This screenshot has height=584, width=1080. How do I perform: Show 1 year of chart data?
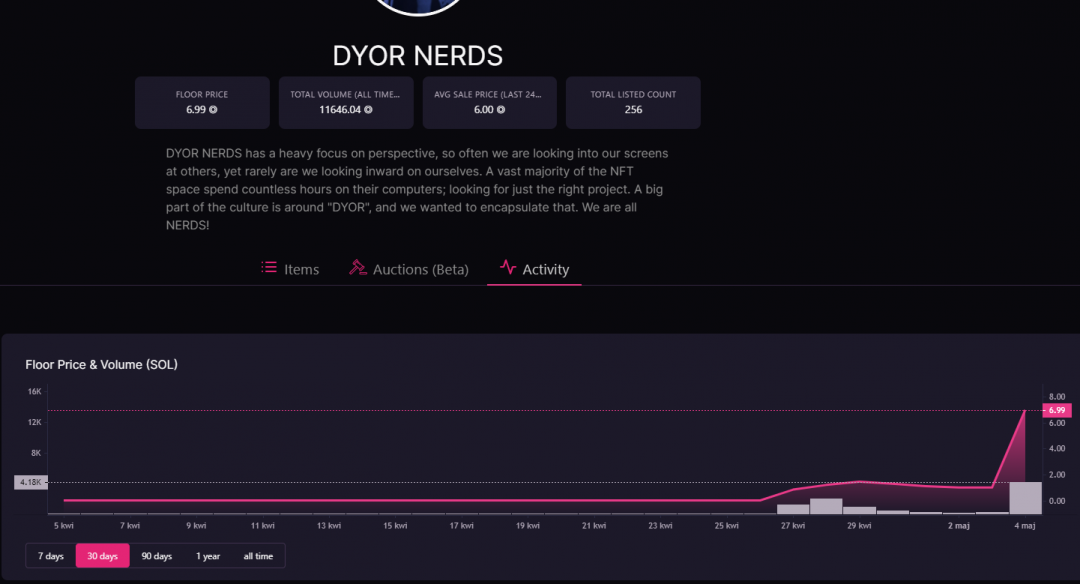pos(208,556)
